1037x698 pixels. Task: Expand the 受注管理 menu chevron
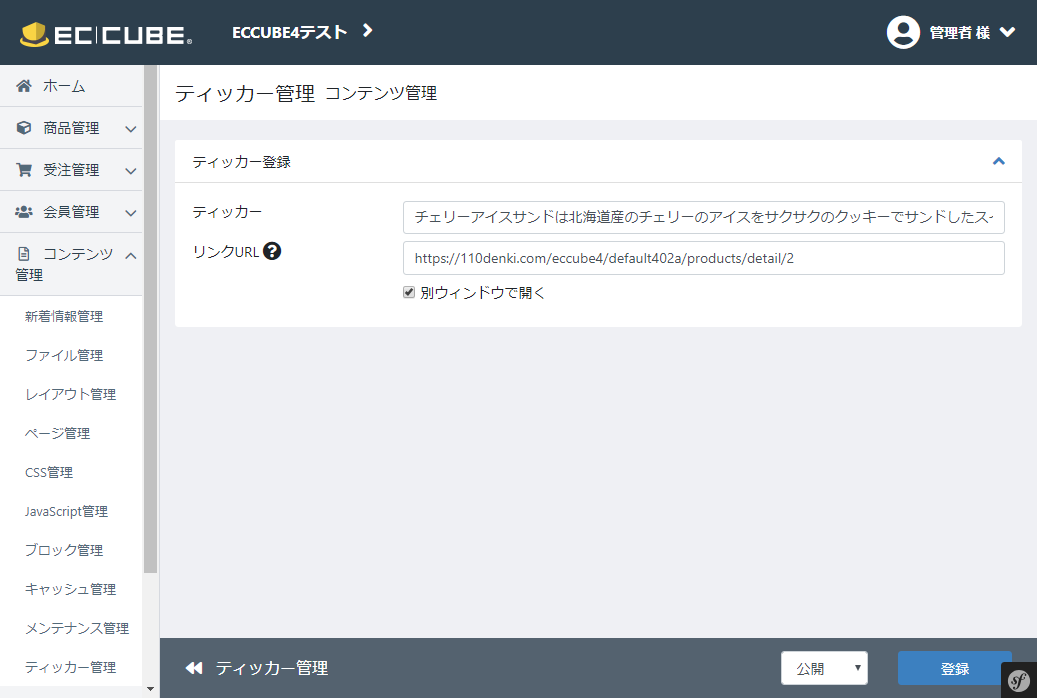(x=131, y=171)
